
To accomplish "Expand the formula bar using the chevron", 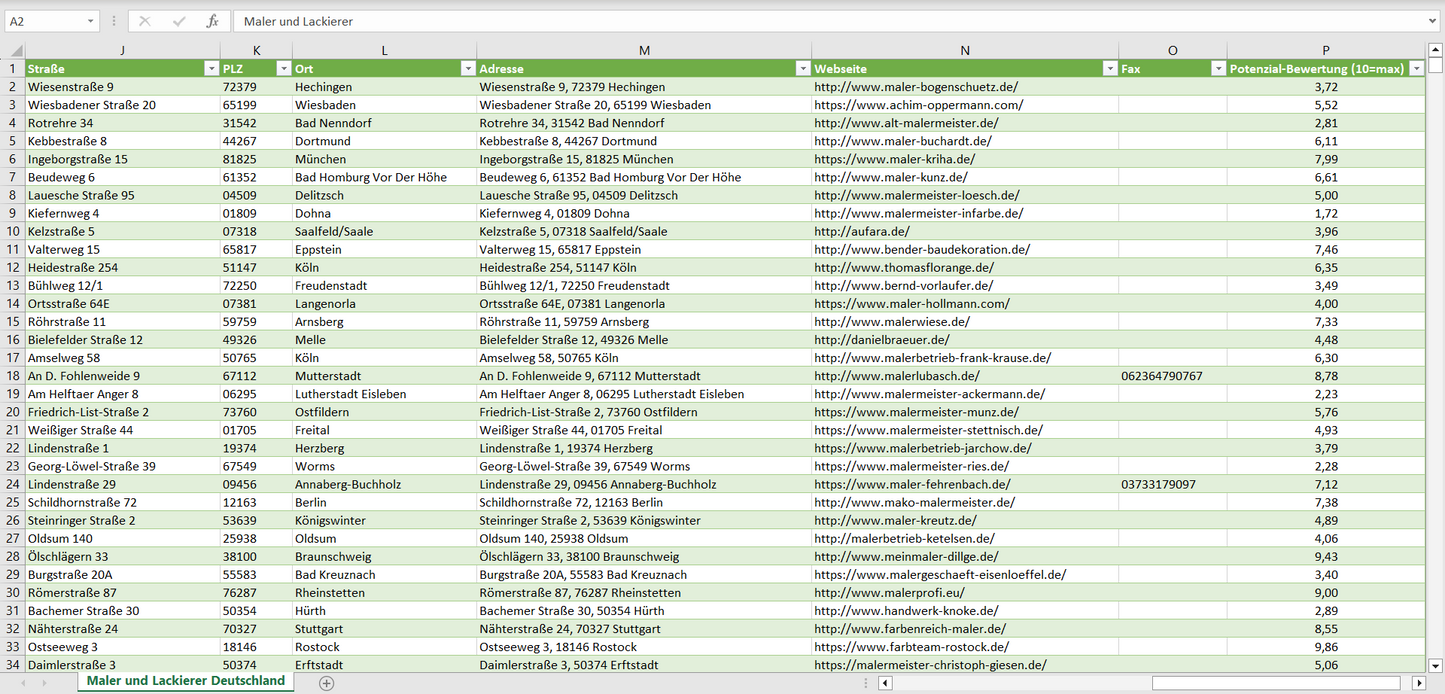I will [1433, 21].
